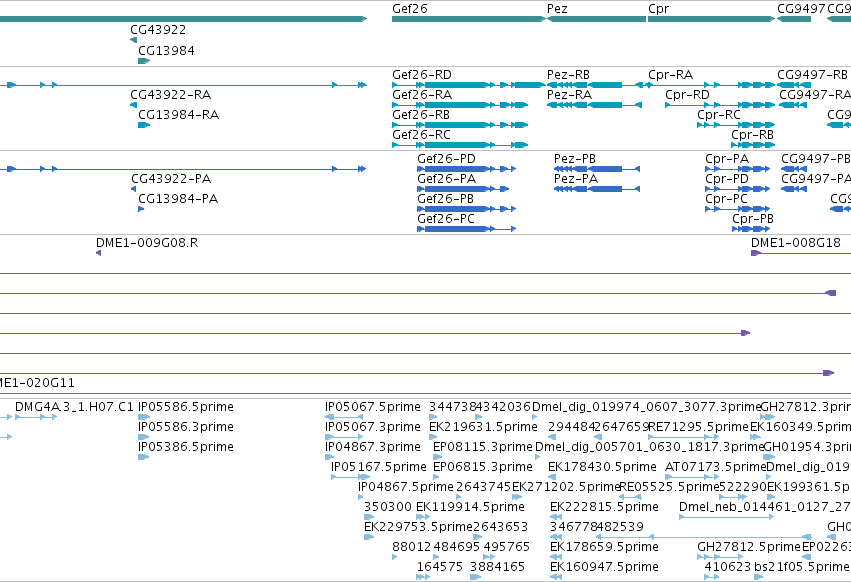Click CG43922-PA protein label
This screenshot has height=582, width=851.
click(171, 179)
